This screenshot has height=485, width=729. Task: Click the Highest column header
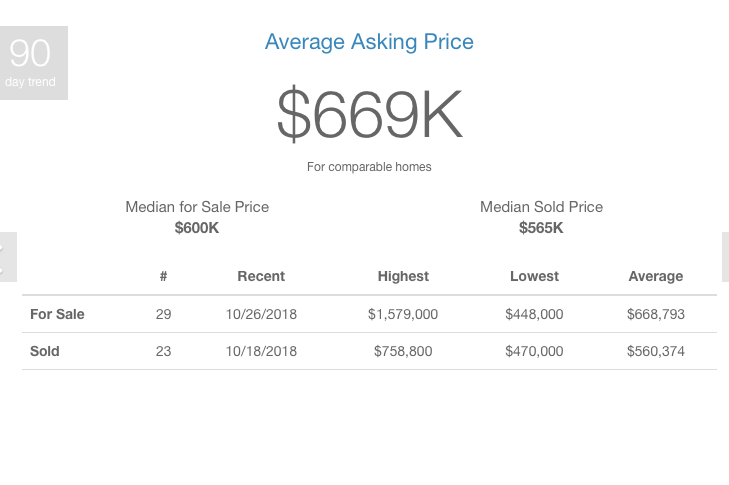pyautogui.click(x=403, y=276)
